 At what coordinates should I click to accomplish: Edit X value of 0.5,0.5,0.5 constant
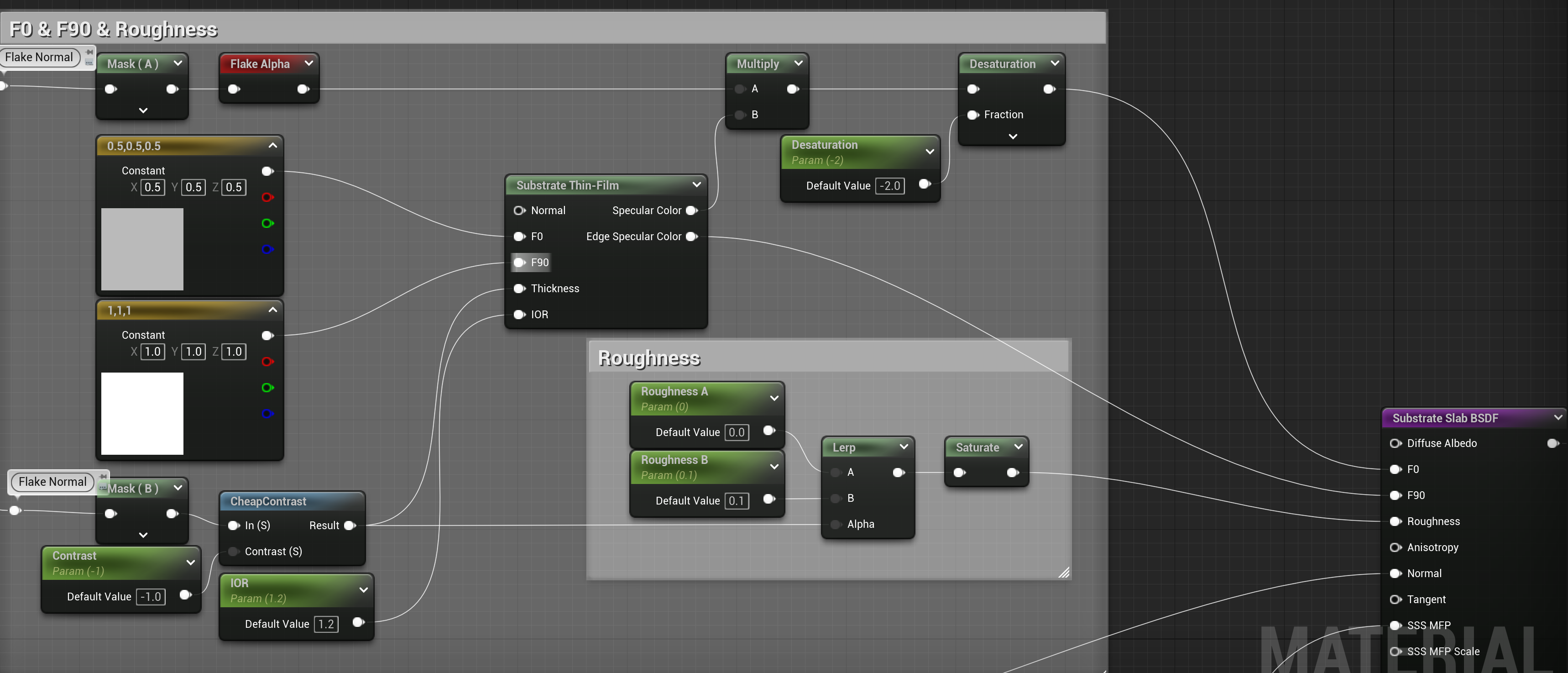pyautogui.click(x=153, y=187)
